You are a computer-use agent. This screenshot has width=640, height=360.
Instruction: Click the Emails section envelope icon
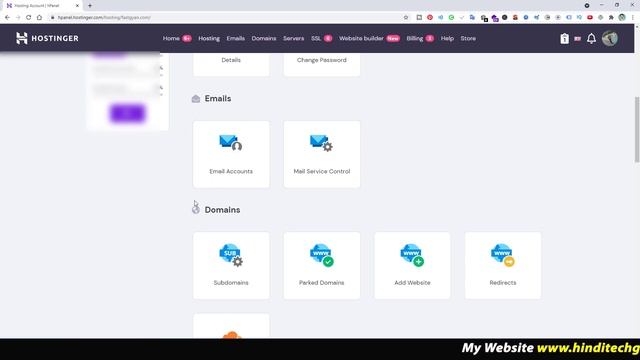tap(196, 99)
